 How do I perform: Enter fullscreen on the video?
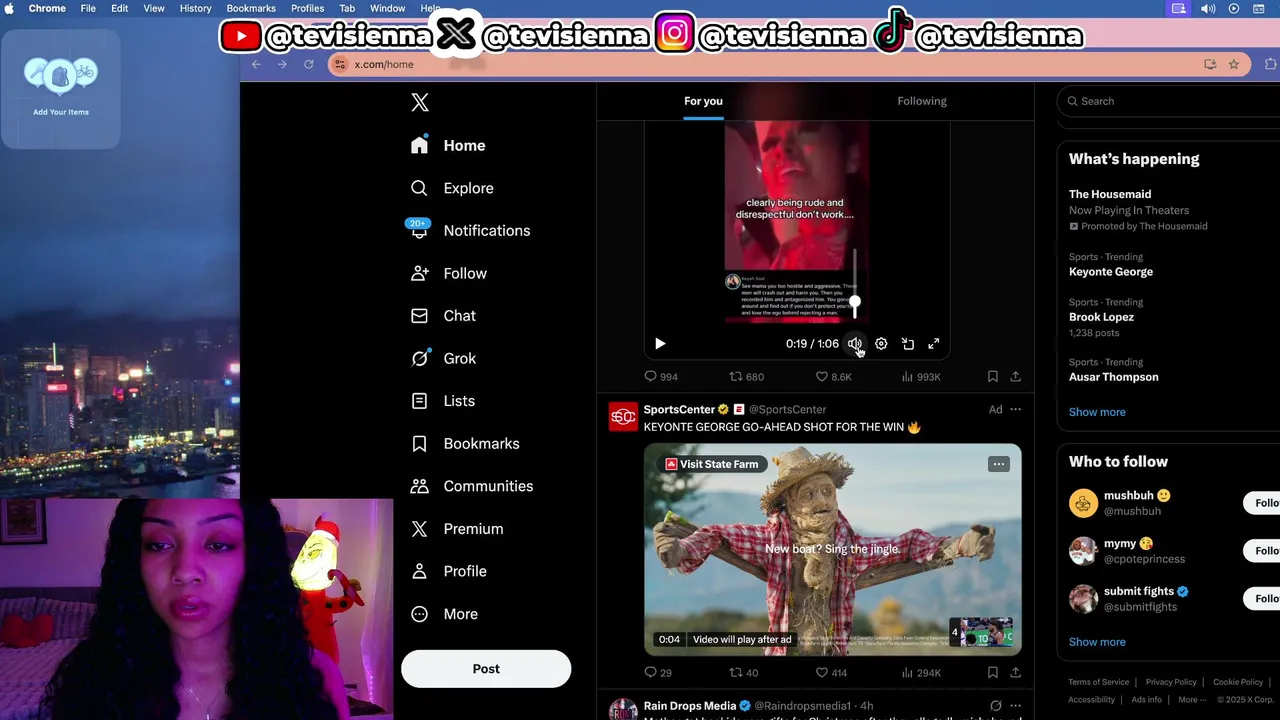click(934, 344)
